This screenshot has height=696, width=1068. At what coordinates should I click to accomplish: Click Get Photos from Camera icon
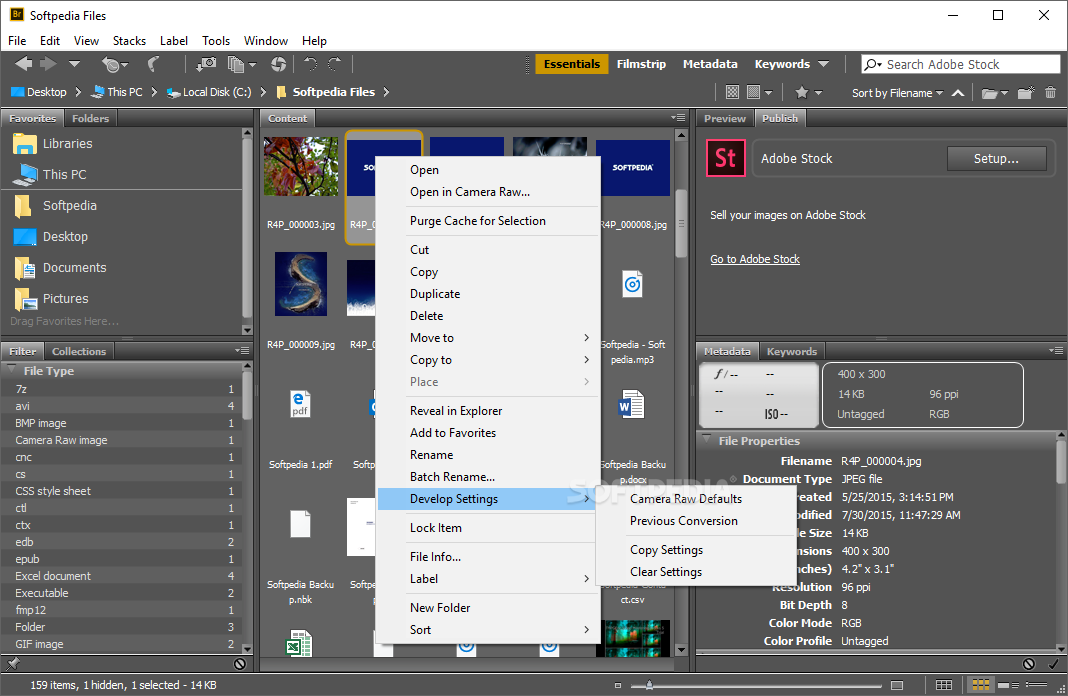[x=206, y=64]
